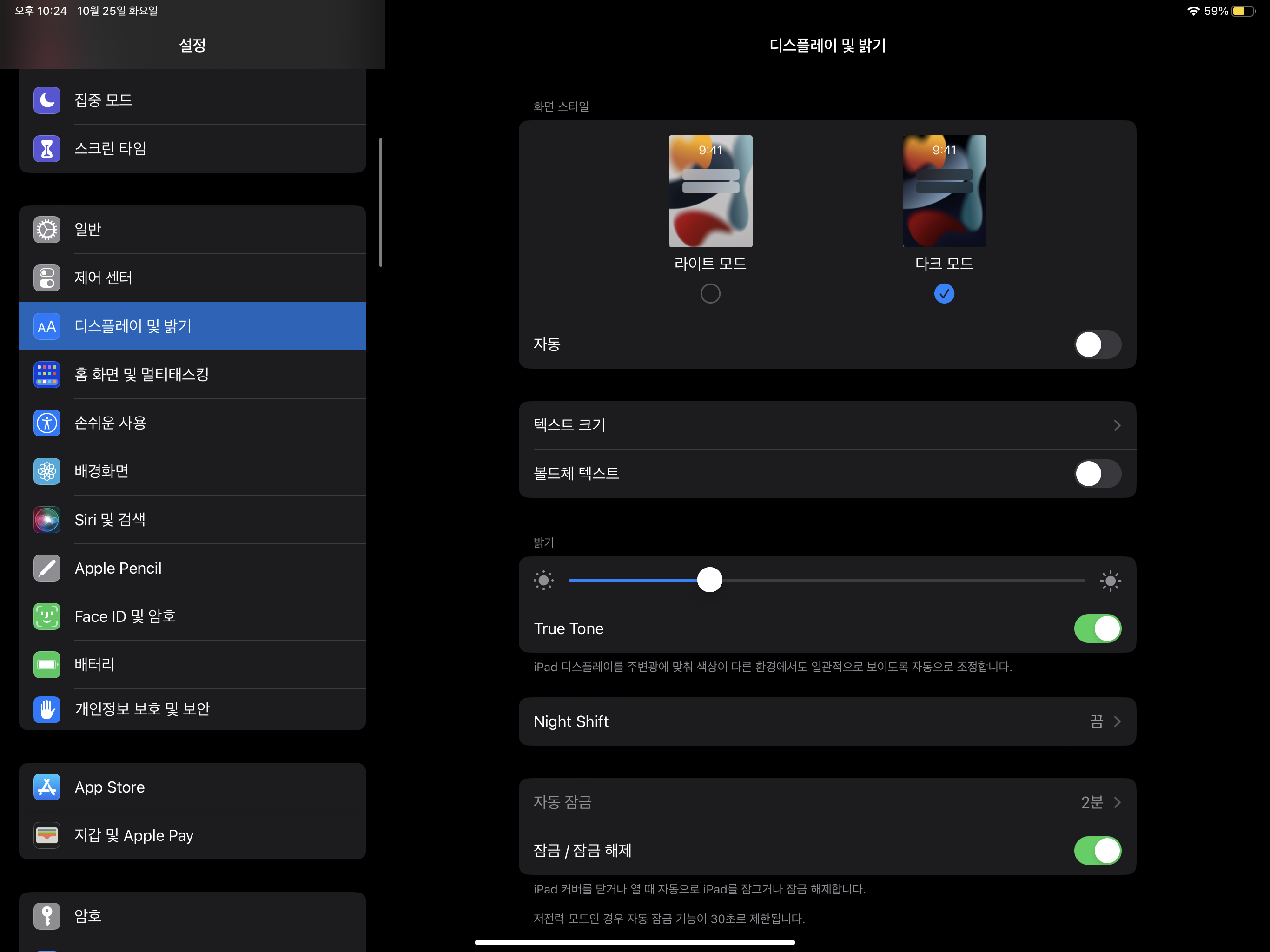The image size is (1270, 952).
Task: Go to 배경화면 settings
Action: (192, 471)
